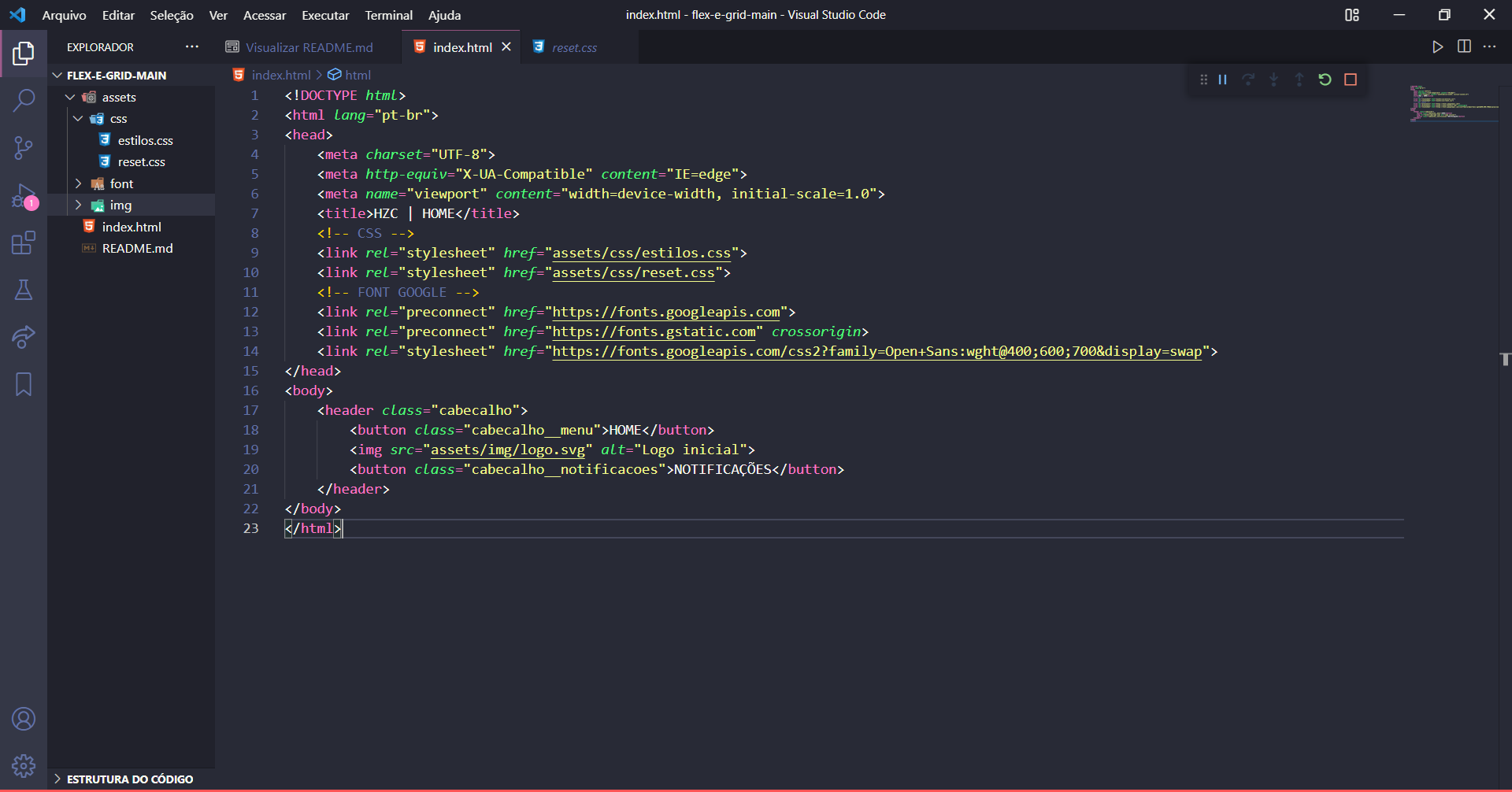Open the Live Share view
This screenshot has width=1512, height=792.
point(24,337)
